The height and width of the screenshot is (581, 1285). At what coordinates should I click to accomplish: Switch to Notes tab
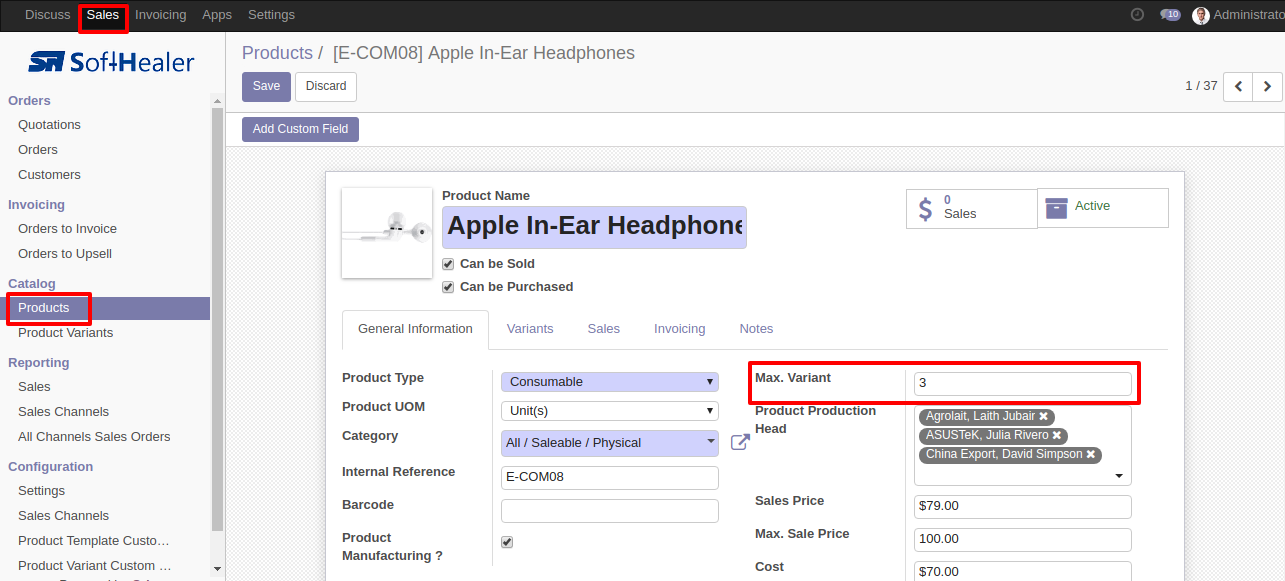point(756,329)
